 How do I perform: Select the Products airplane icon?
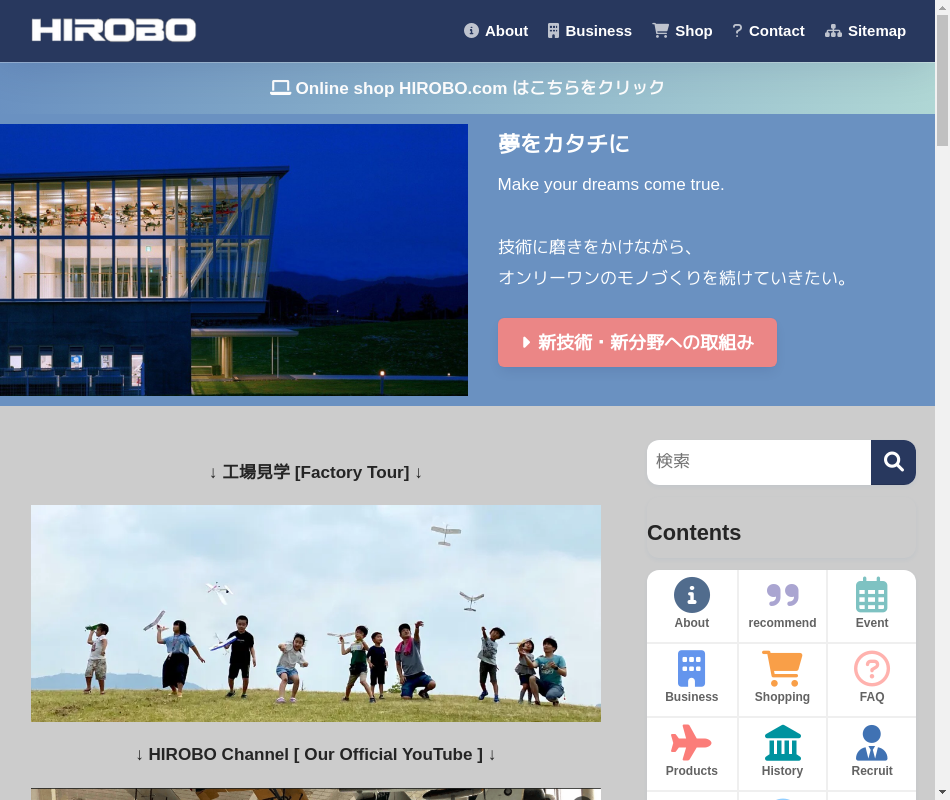pyautogui.click(x=691, y=744)
